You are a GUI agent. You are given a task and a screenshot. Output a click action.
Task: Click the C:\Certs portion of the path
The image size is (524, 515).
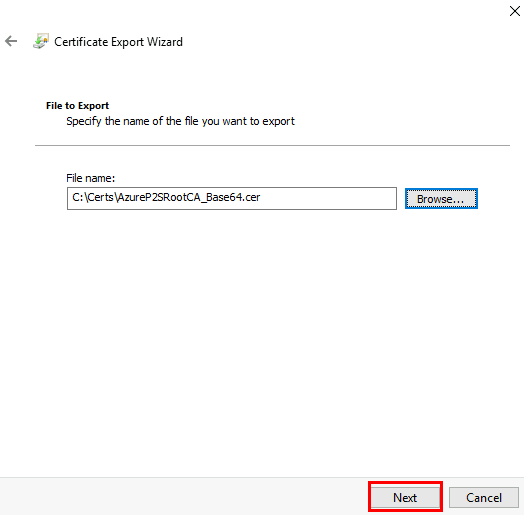pyautogui.click(x=93, y=198)
